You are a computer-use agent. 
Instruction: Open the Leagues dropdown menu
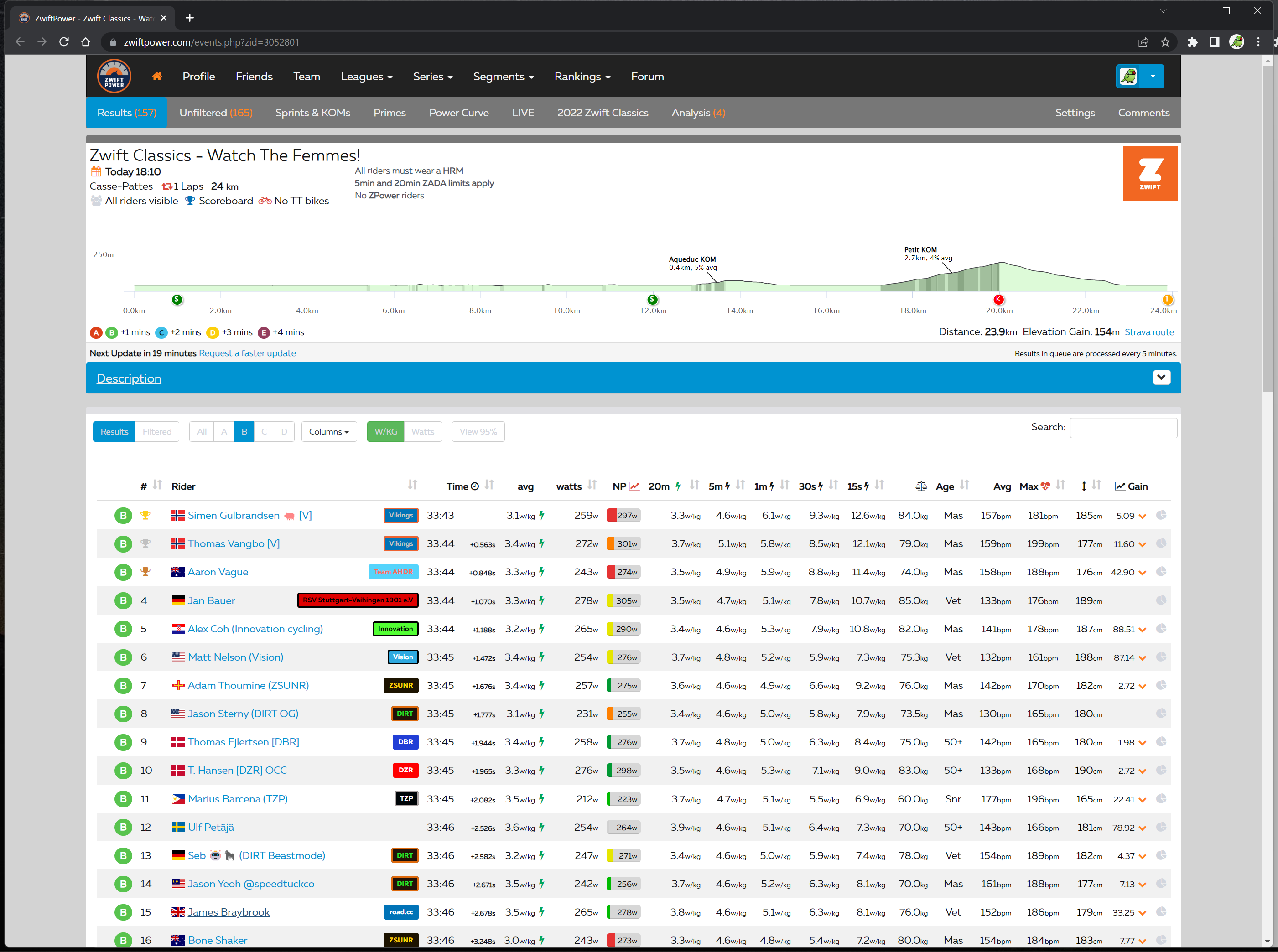click(x=366, y=77)
